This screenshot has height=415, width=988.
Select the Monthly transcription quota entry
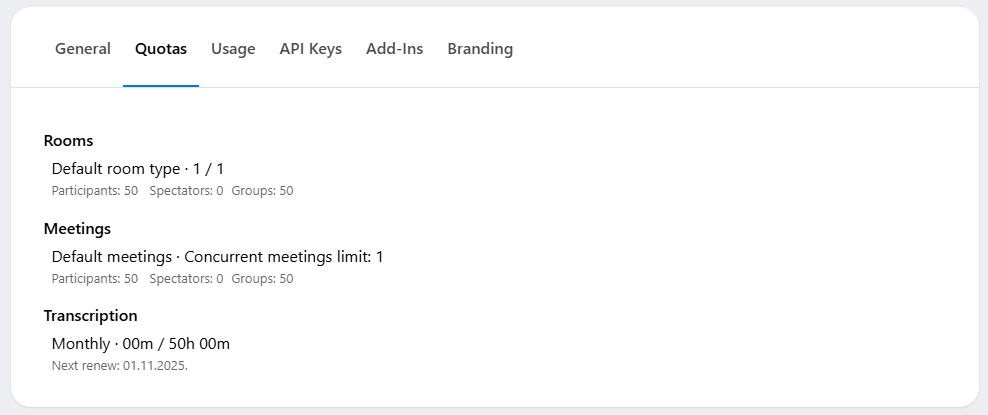click(141, 344)
